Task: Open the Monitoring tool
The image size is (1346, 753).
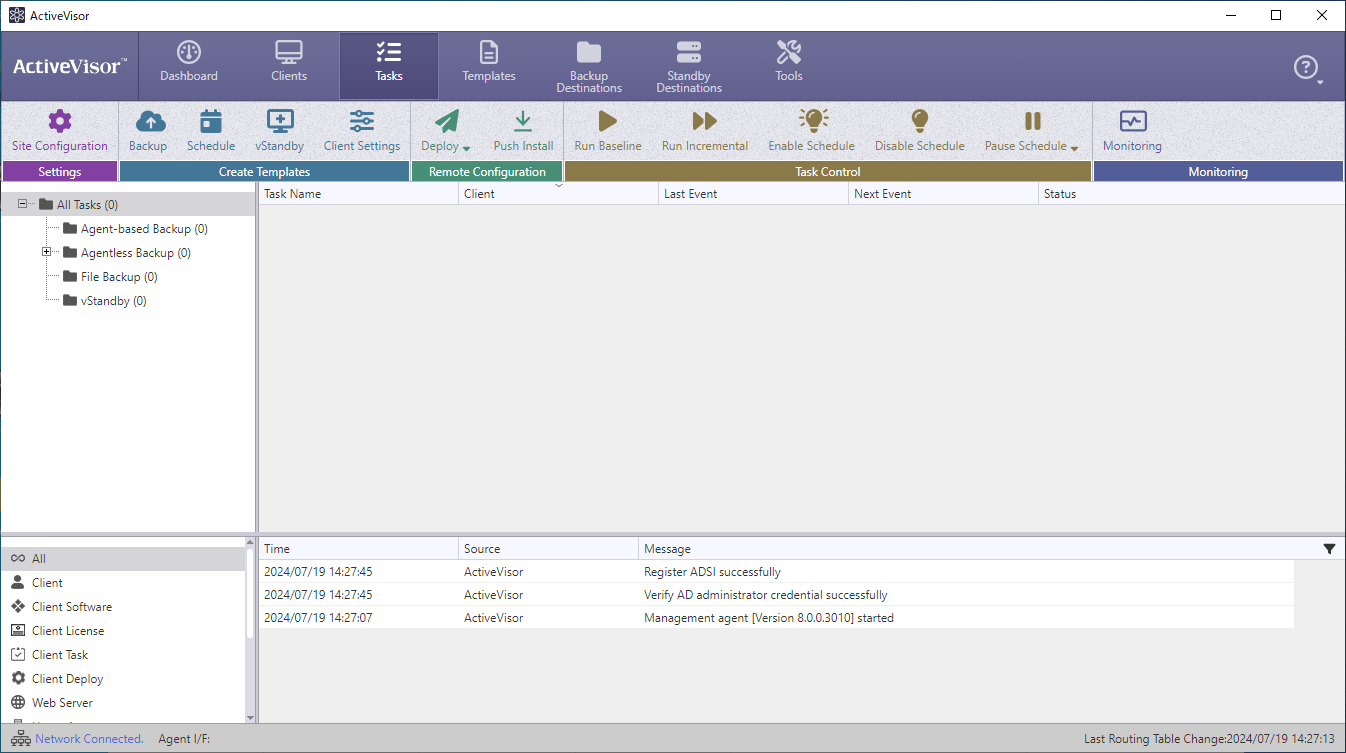Action: tap(1132, 131)
